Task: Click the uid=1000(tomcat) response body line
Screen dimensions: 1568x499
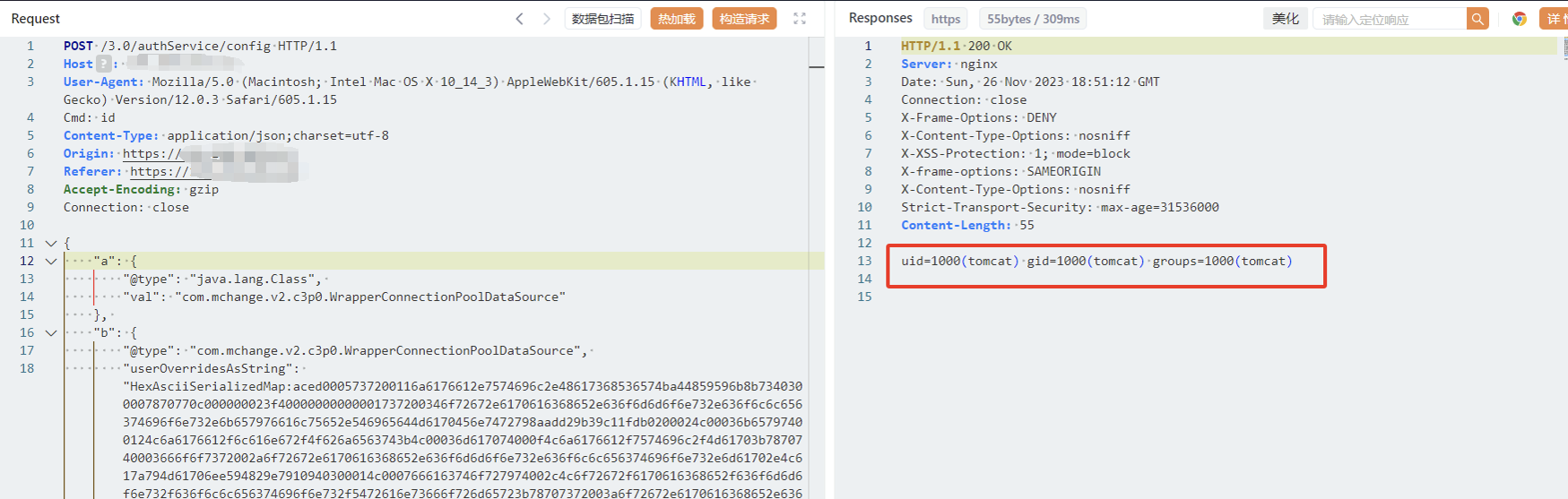Action: click(x=1096, y=261)
